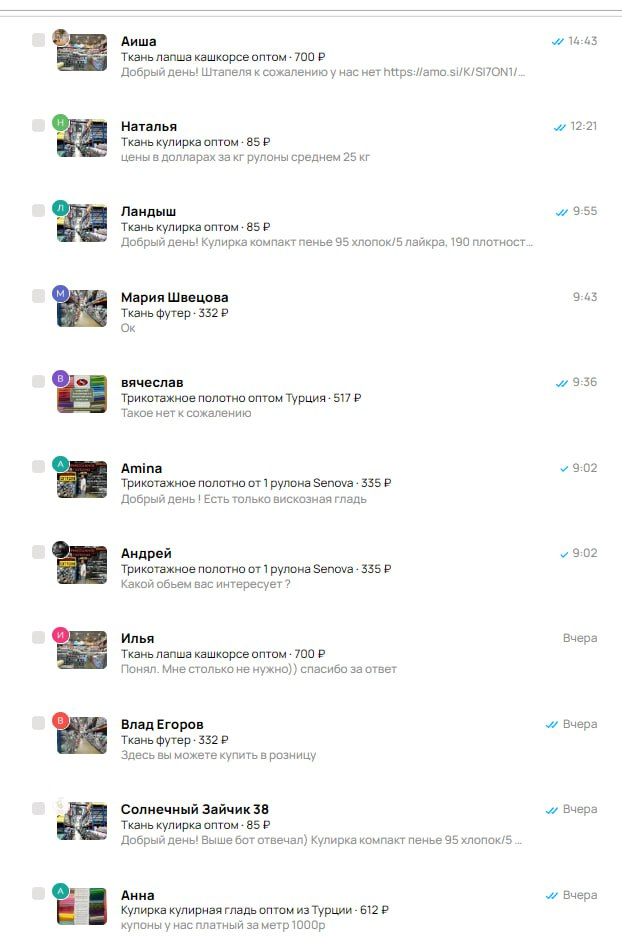Click the read checkmarks in Аиша's chat
This screenshot has height=939, width=622.
pos(557,41)
